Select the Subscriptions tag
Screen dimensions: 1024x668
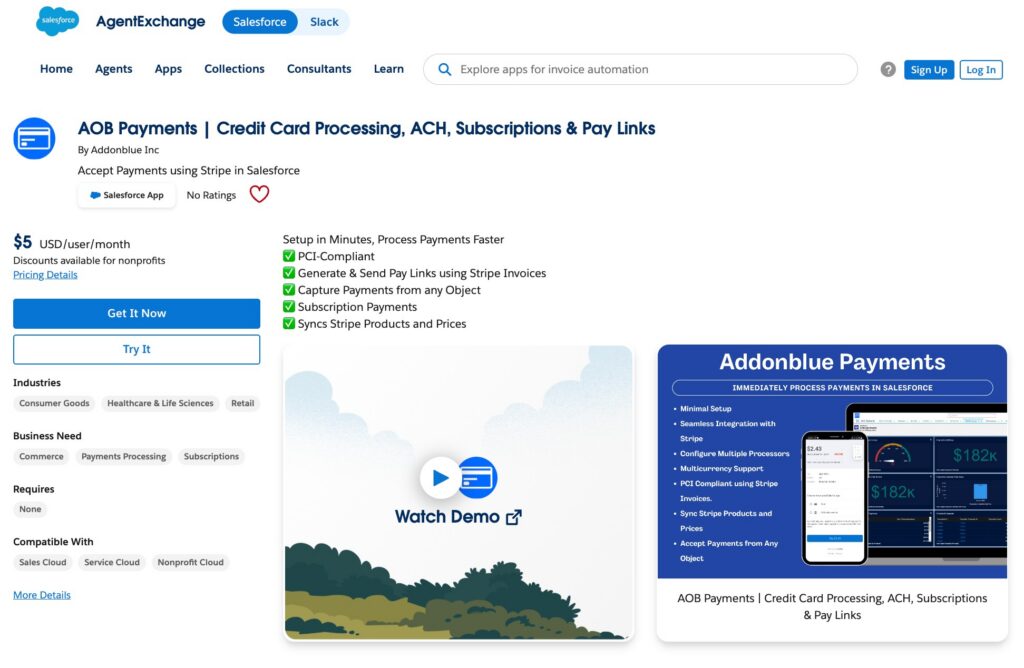click(211, 456)
